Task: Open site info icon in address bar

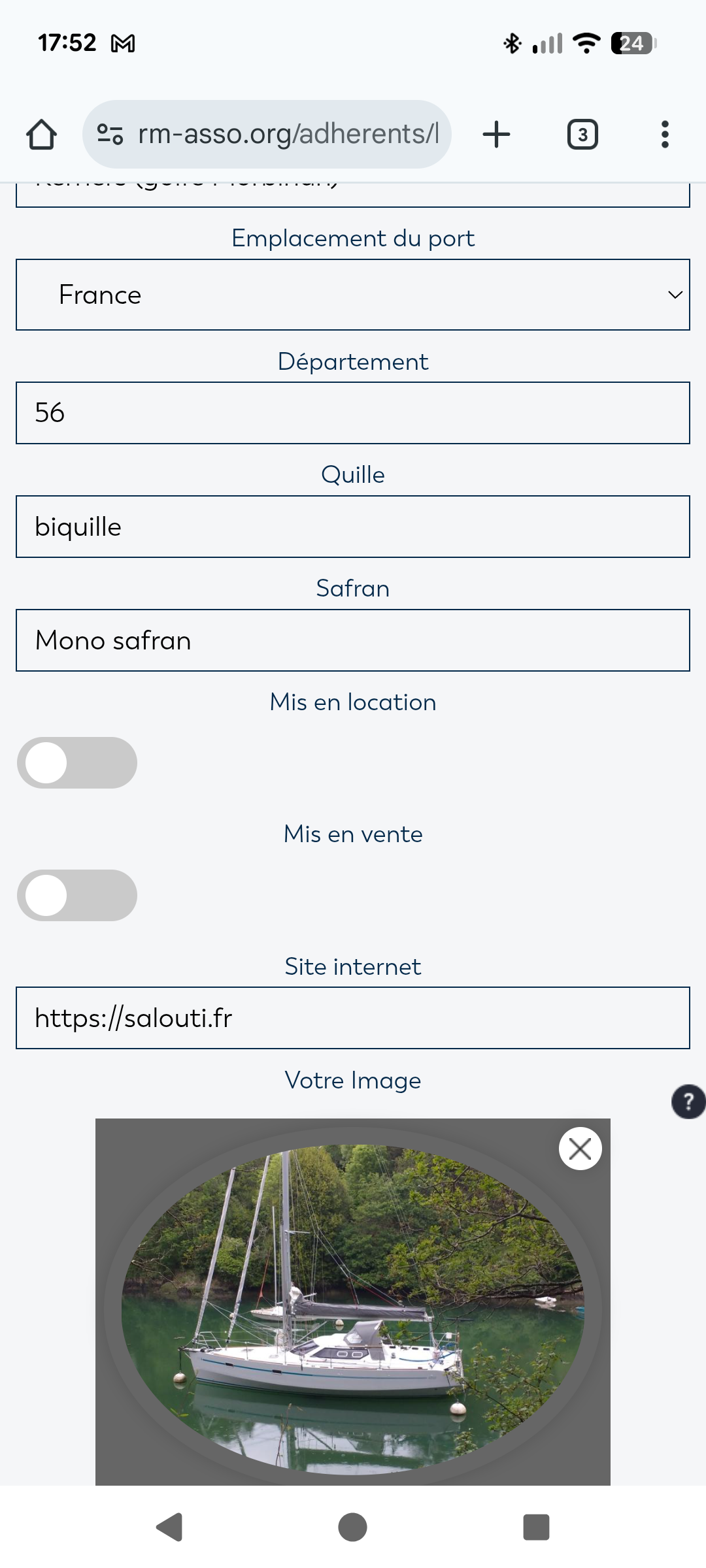Action: pos(110,135)
